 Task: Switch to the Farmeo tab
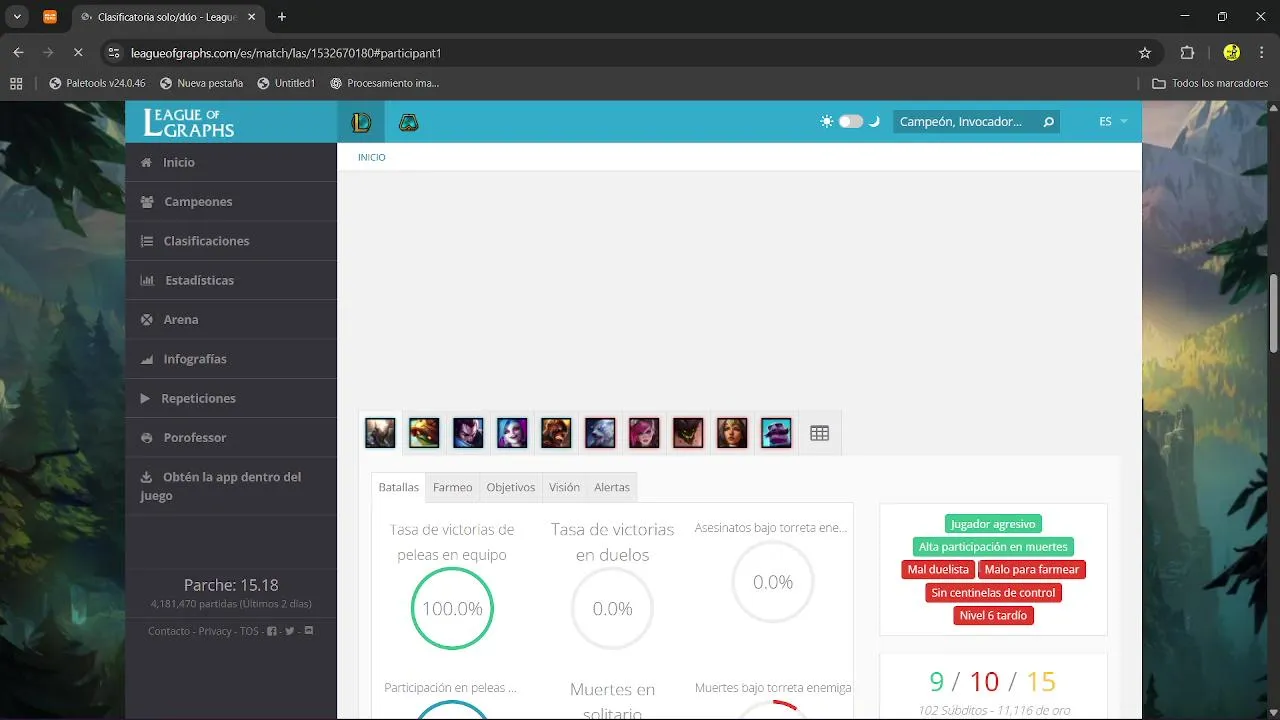(453, 487)
